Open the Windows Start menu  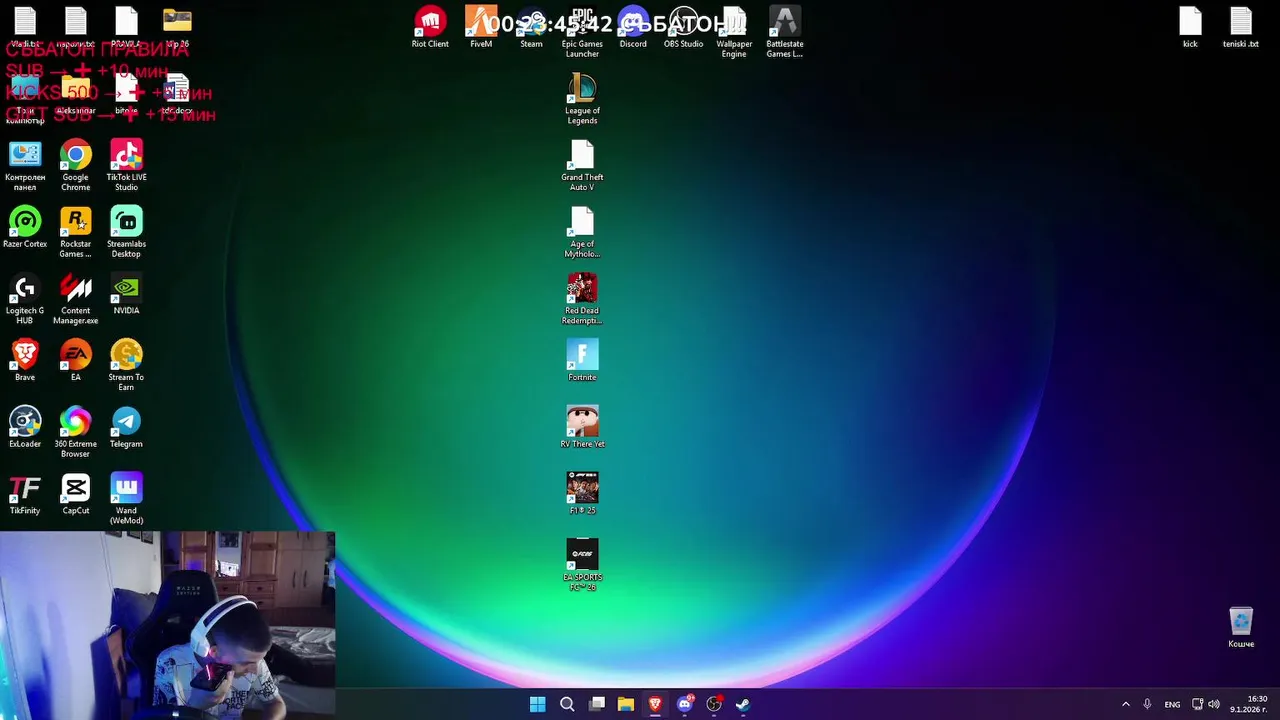pos(537,704)
